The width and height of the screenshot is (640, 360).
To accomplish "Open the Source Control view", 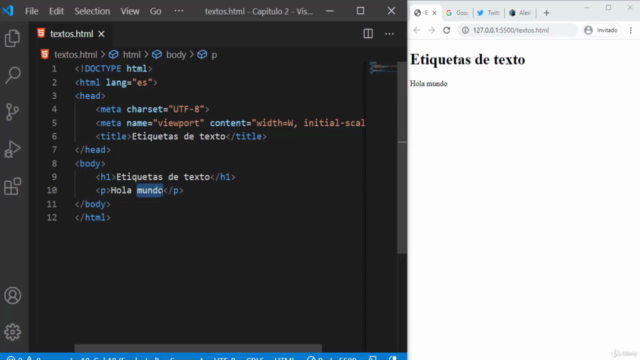I will click(x=13, y=112).
